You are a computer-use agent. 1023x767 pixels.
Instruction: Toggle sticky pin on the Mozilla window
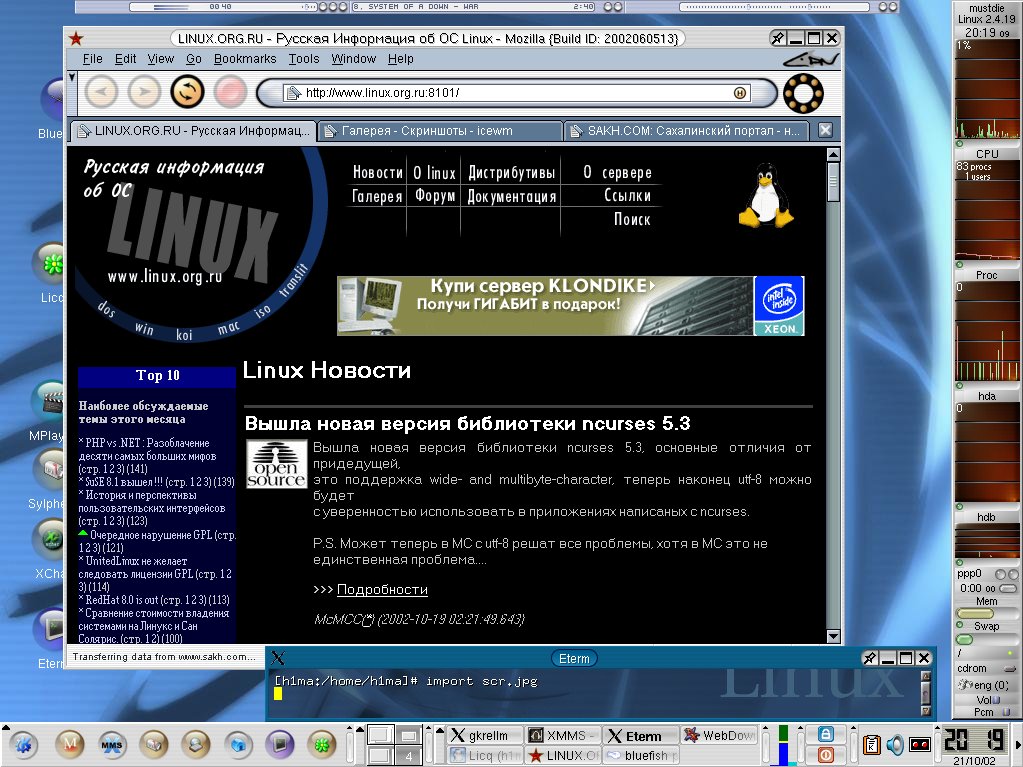tap(778, 38)
